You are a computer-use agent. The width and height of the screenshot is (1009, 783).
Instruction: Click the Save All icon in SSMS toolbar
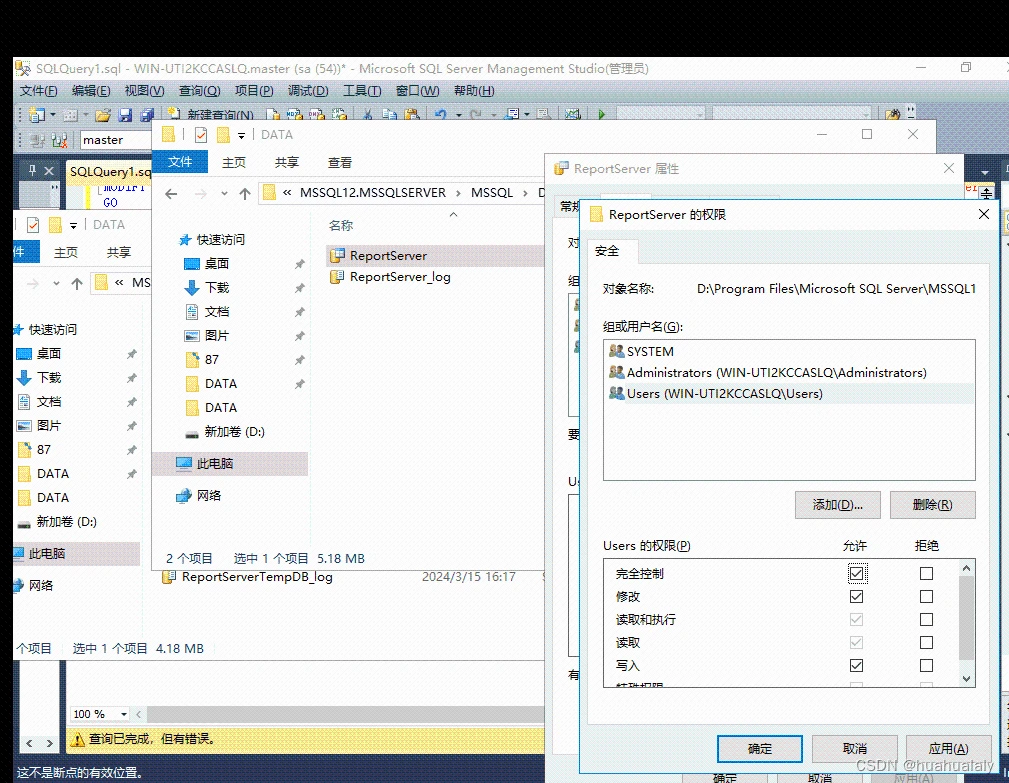pos(147,115)
